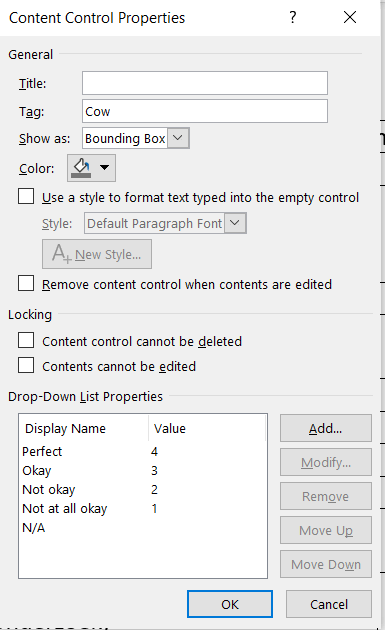Image resolution: width=385 pixels, height=630 pixels.
Task: Open the Color dropdown arrow
Action: (104, 168)
